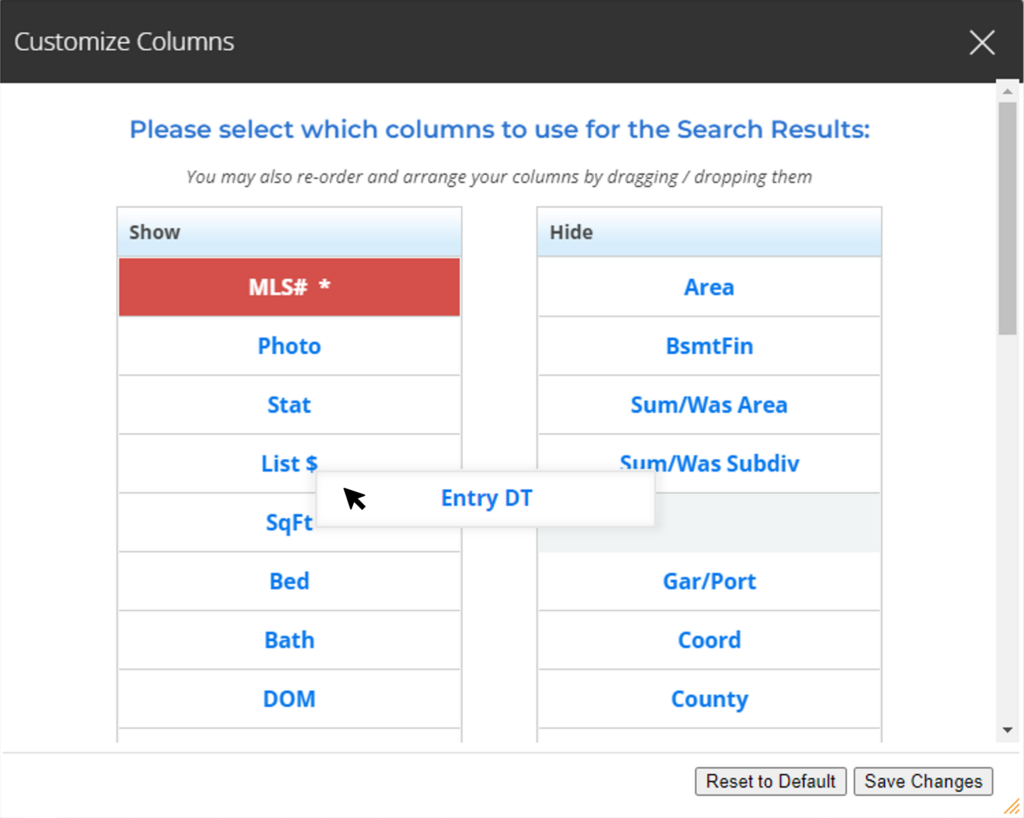Select the DOM column item
This screenshot has height=818, width=1024.
point(289,699)
